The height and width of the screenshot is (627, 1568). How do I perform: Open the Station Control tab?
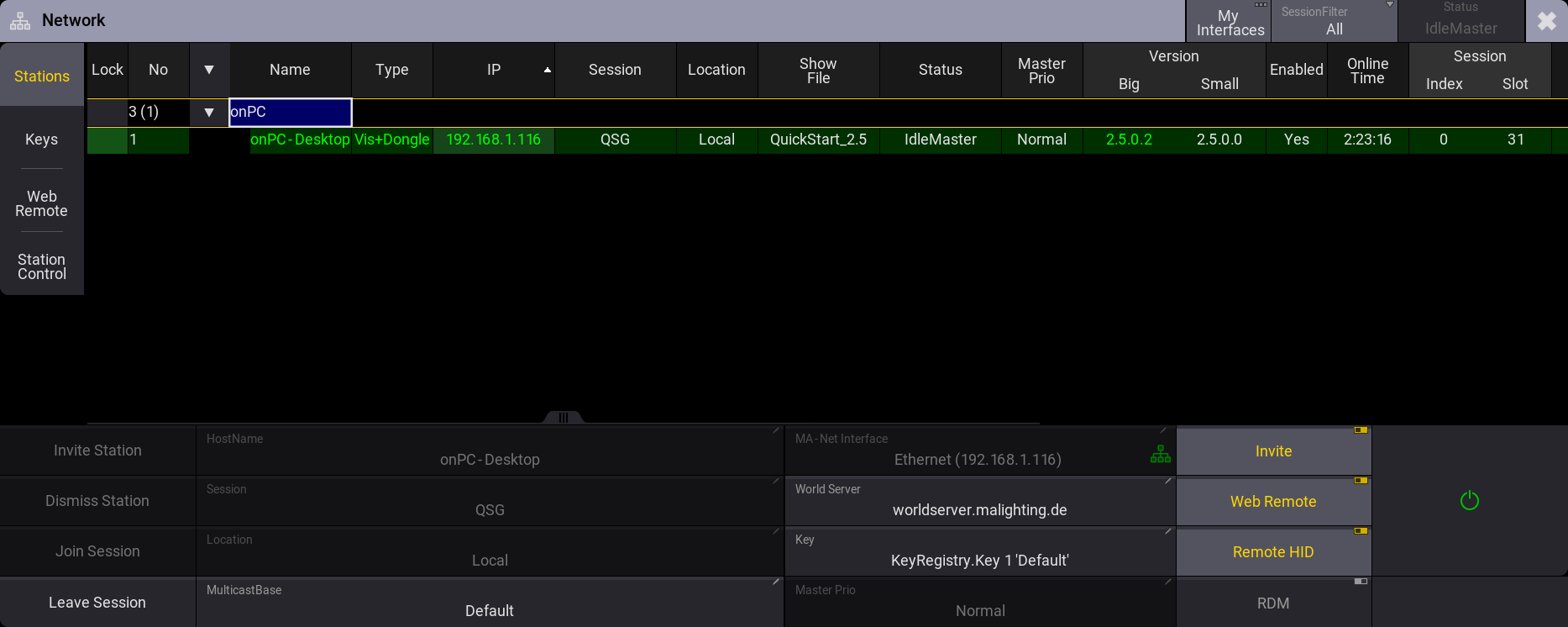tap(42, 266)
